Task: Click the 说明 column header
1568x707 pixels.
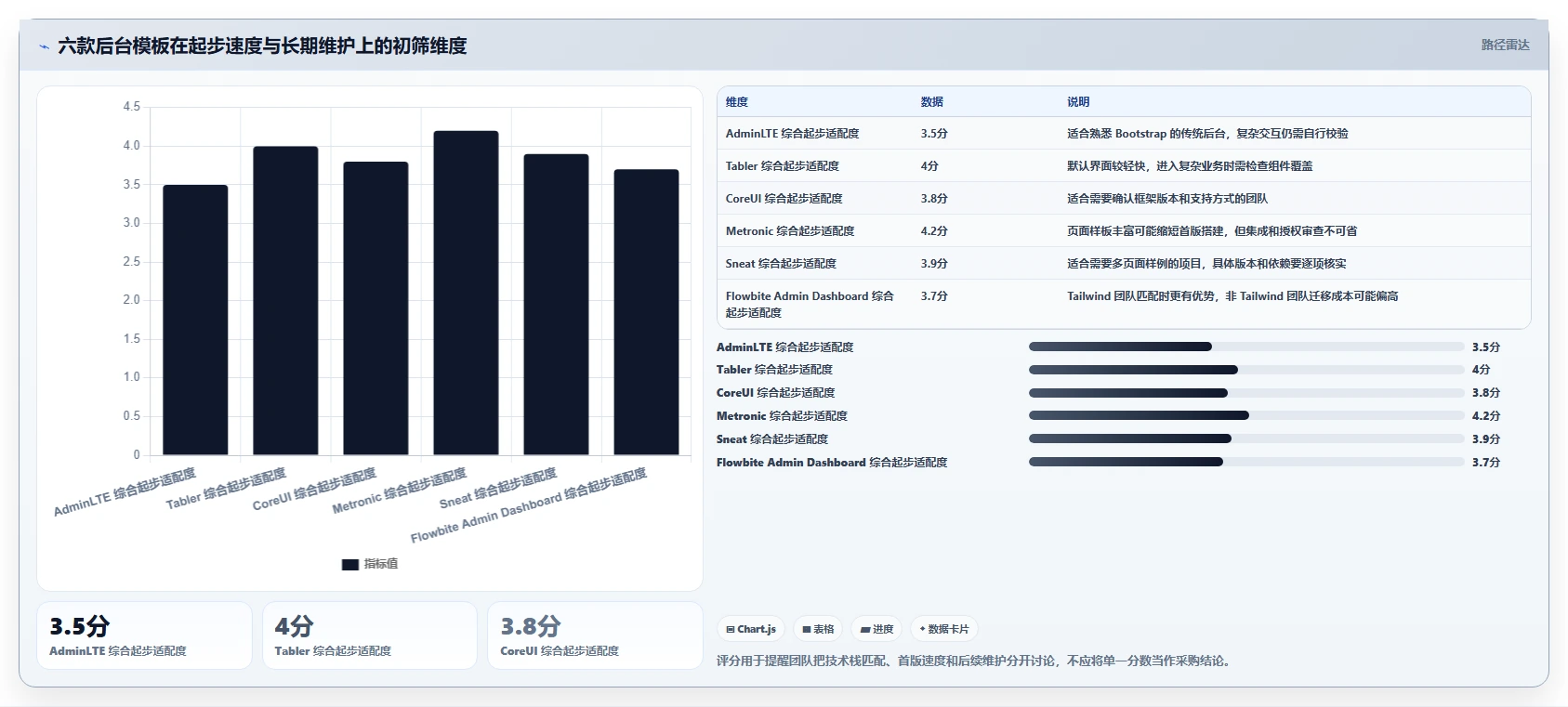Action: tap(1078, 102)
